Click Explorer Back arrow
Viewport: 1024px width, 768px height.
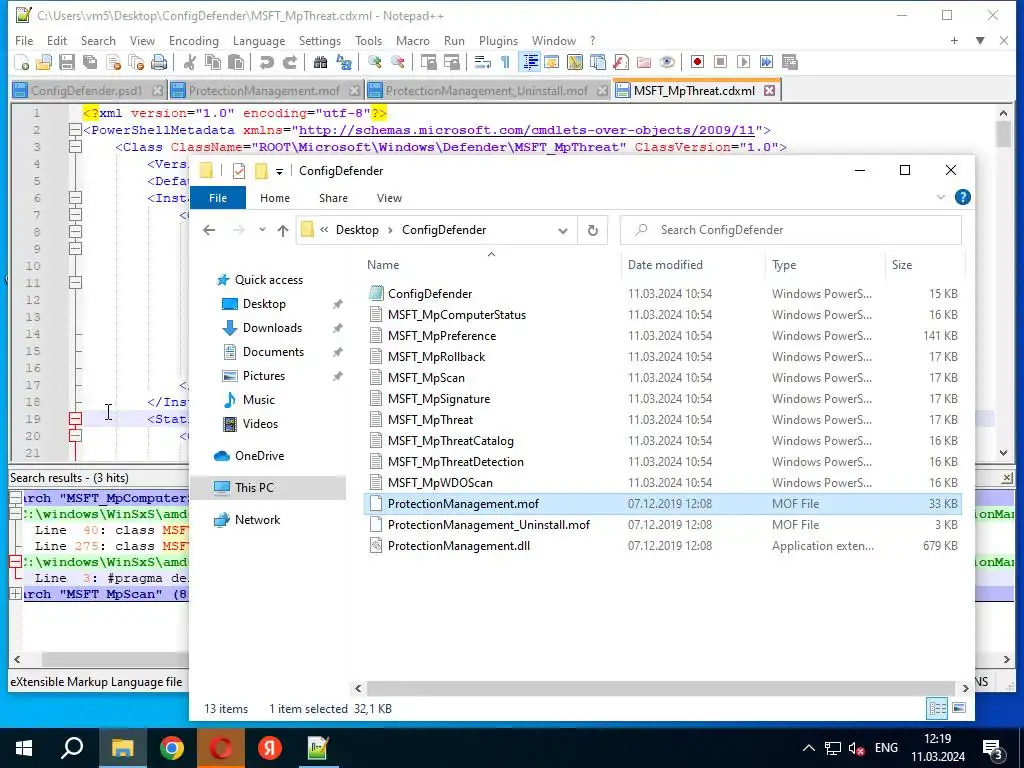(x=209, y=230)
